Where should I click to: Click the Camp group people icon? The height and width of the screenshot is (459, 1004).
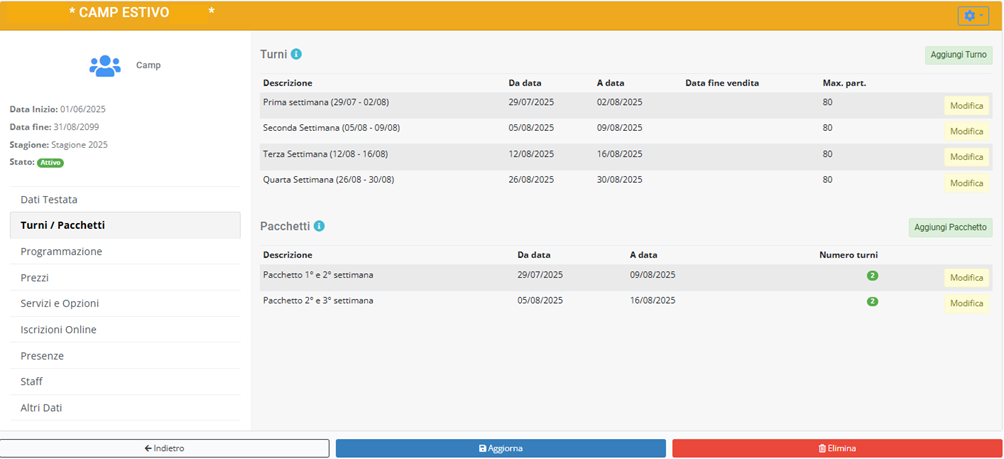tap(104, 65)
